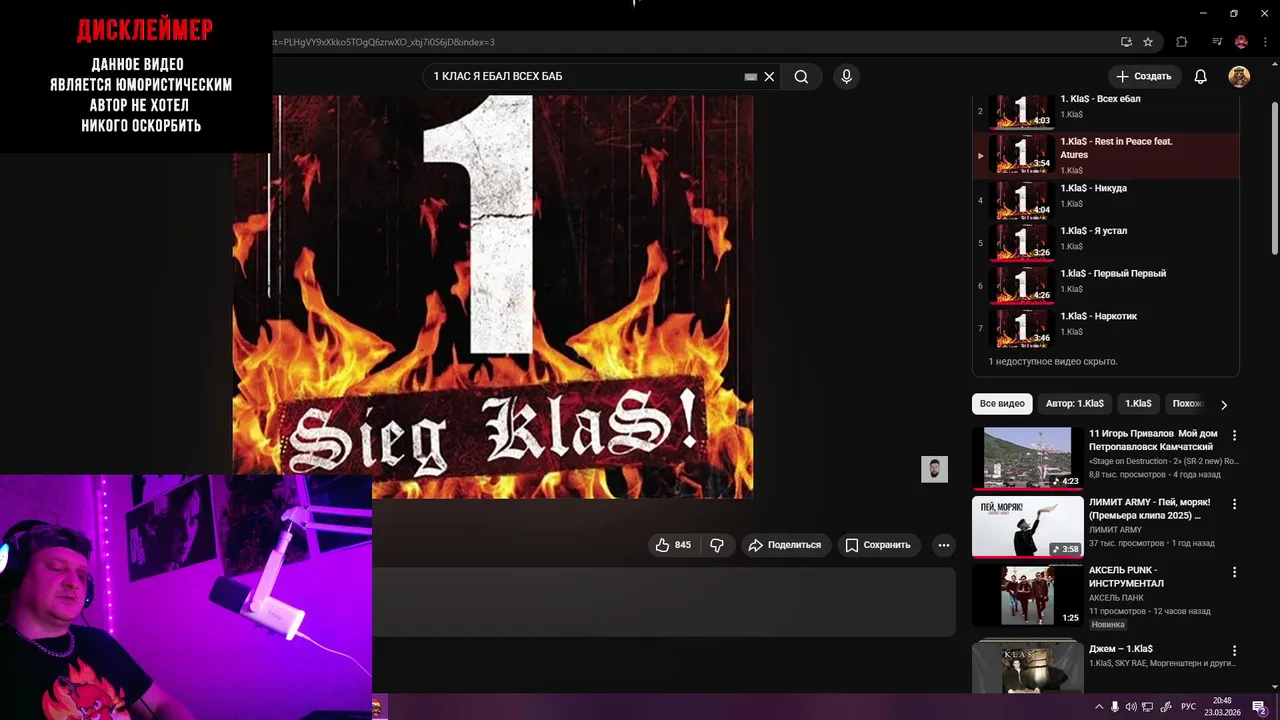This screenshot has height=720, width=1280.
Task: Select playing item 1.Kla$ - Rest in Peace
Action: point(1106,155)
